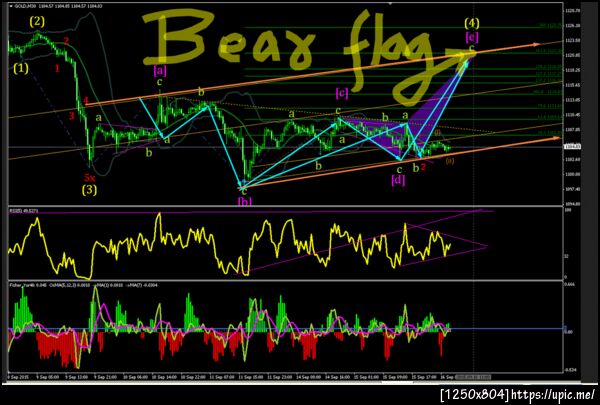Select the yellow (3) wave label
This screenshot has height=405, width=600.
pyautogui.click(x=89, y=189)
